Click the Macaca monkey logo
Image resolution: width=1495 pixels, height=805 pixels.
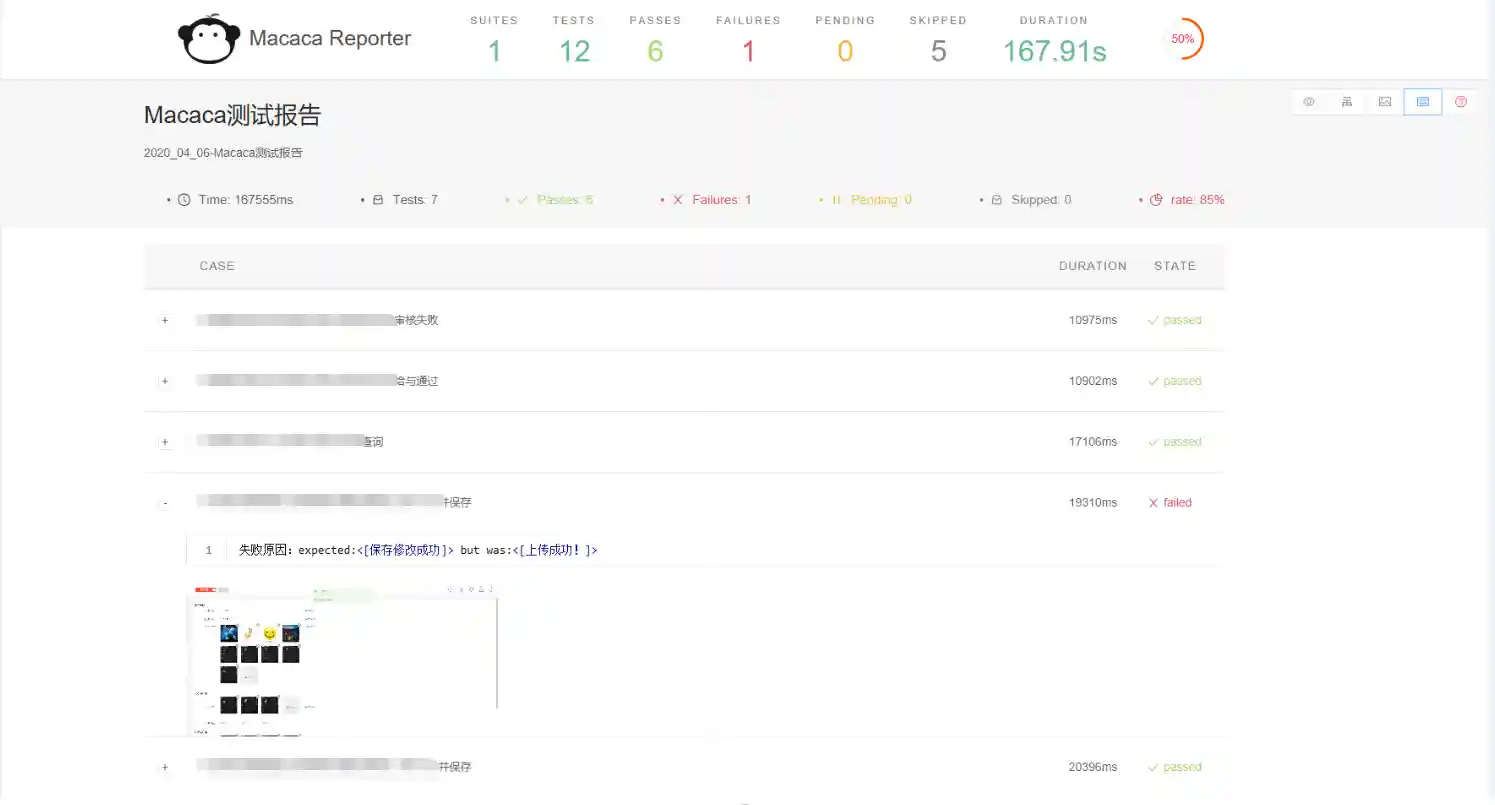pyautogui.click(x=208, y=40)
